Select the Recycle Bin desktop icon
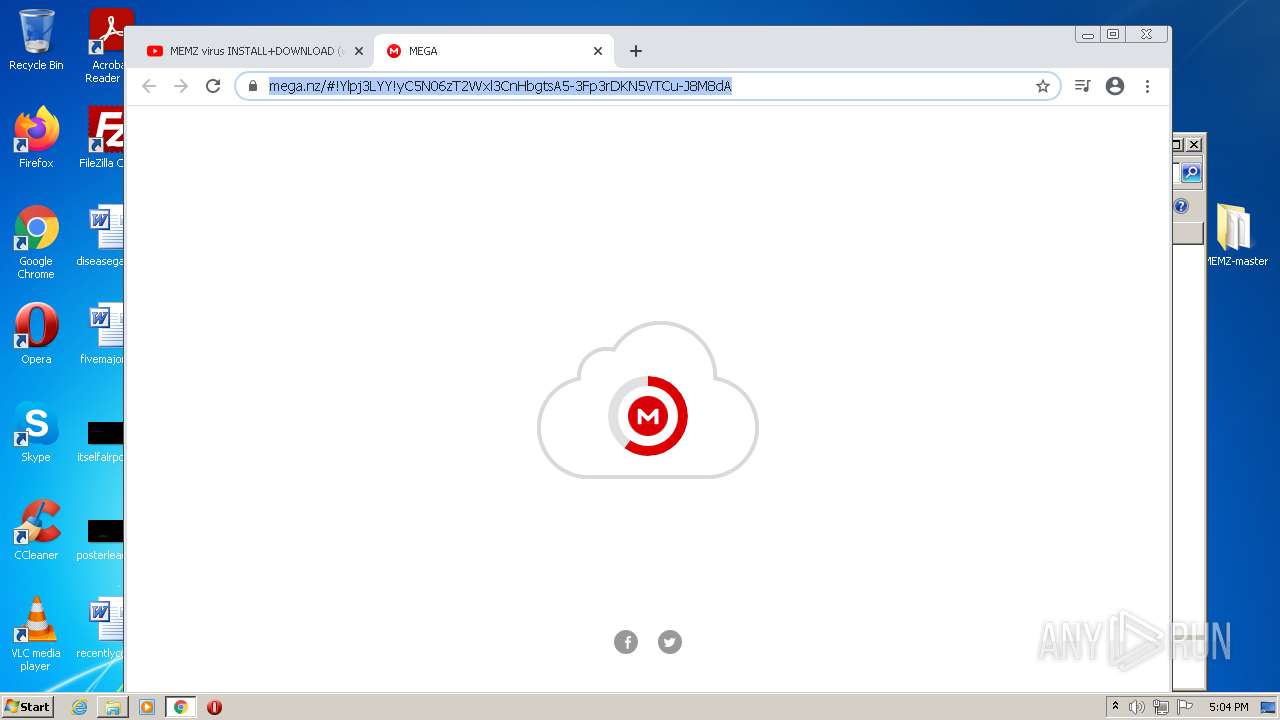This screenshot has width=1280, height=720. tap(36, 40)
